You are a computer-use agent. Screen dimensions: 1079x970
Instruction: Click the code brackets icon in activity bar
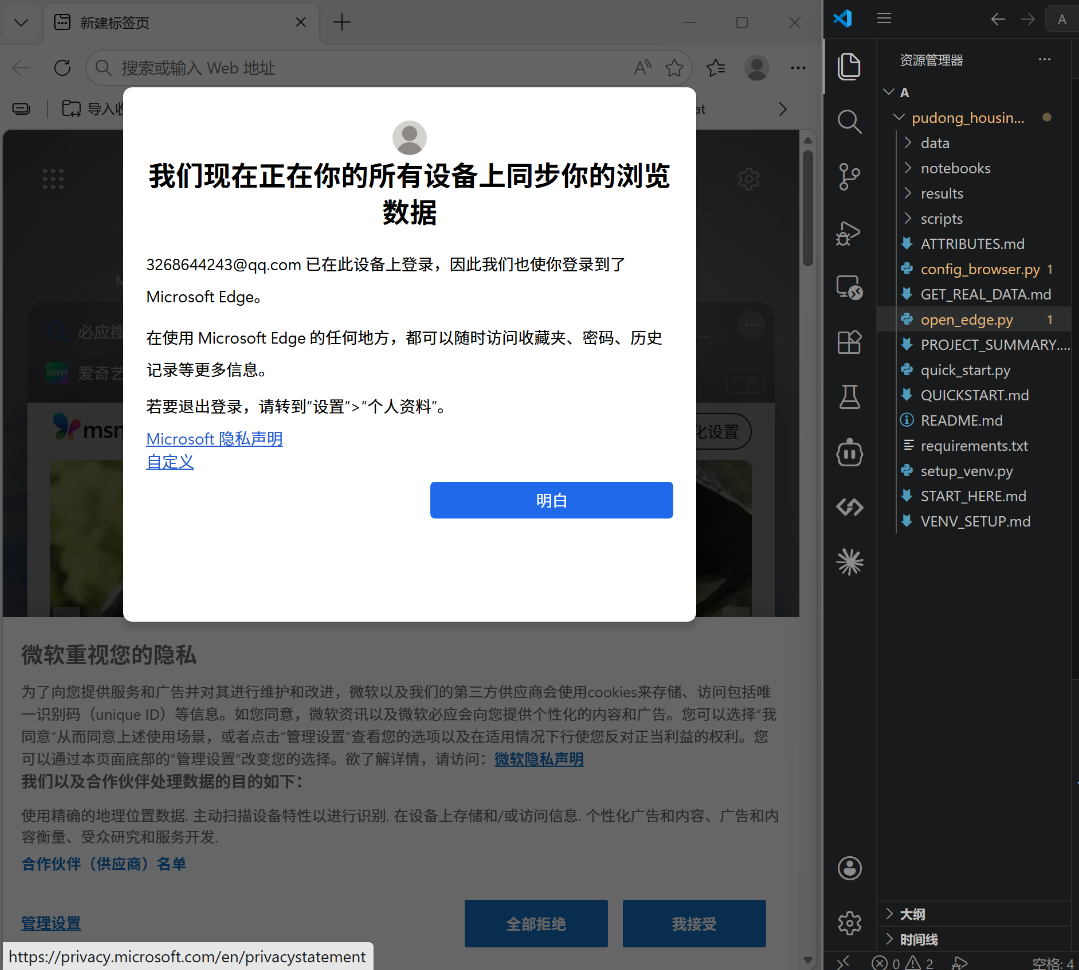pos(849,507)
